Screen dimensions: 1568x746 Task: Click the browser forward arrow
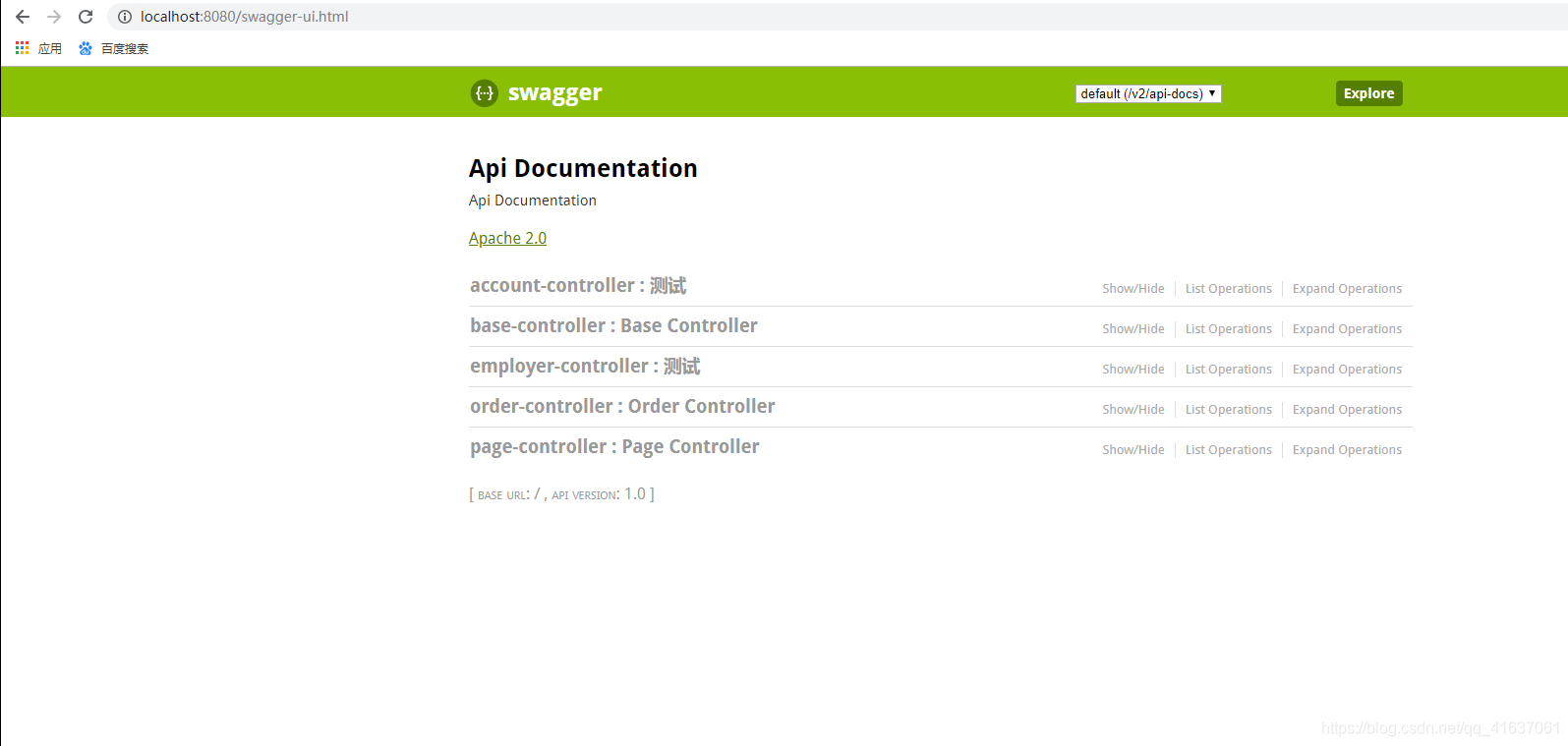click(x=54, y=17)
